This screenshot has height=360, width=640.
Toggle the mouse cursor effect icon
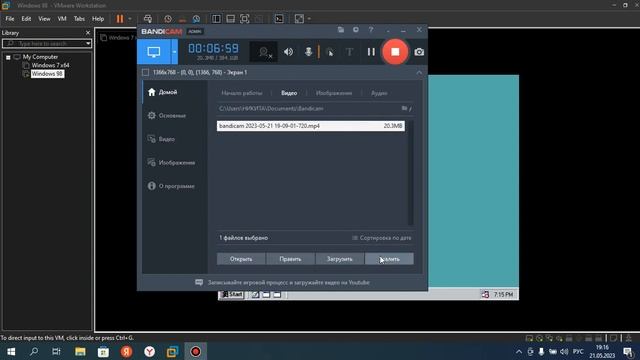[x=329, y=52]
